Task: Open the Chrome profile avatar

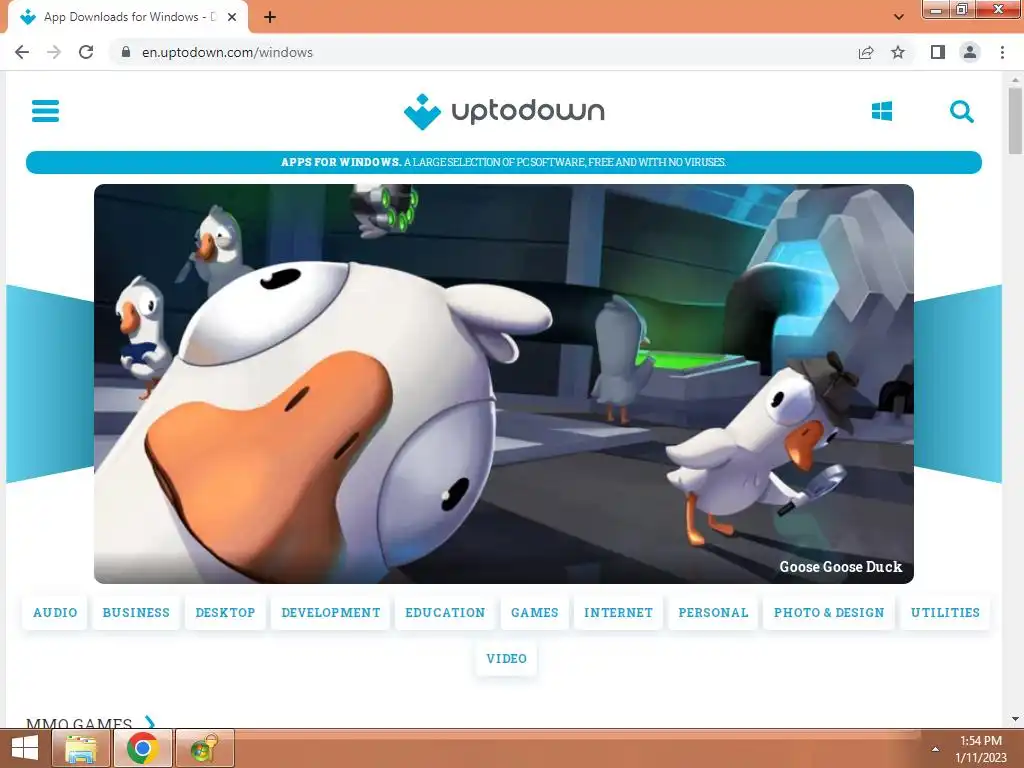Action: point(970,52)
